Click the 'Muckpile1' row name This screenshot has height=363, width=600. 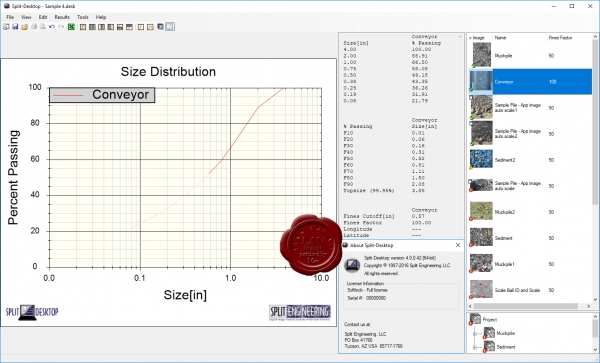[x=504, y=264]
